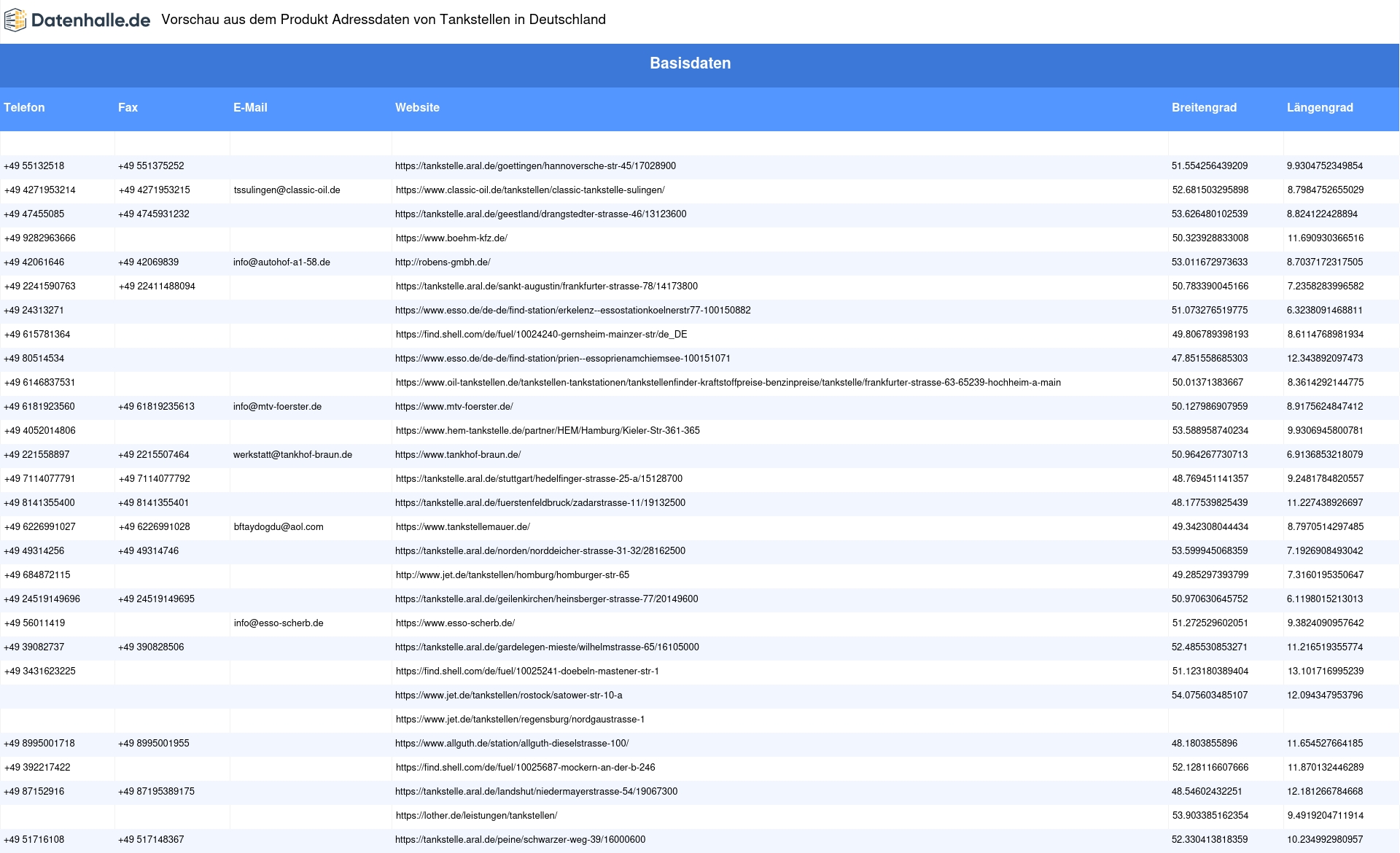
Task: Select fax number +49 87195389175
Action: [156, 792]
